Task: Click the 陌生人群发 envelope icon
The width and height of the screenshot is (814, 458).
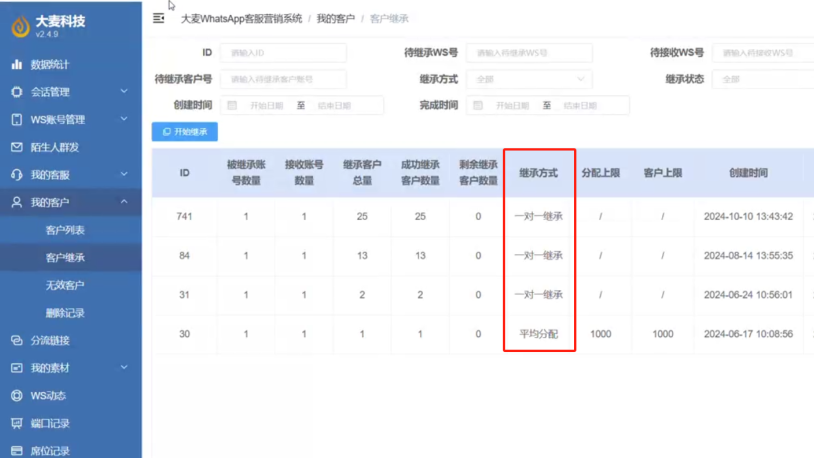Action: [17, 147]
